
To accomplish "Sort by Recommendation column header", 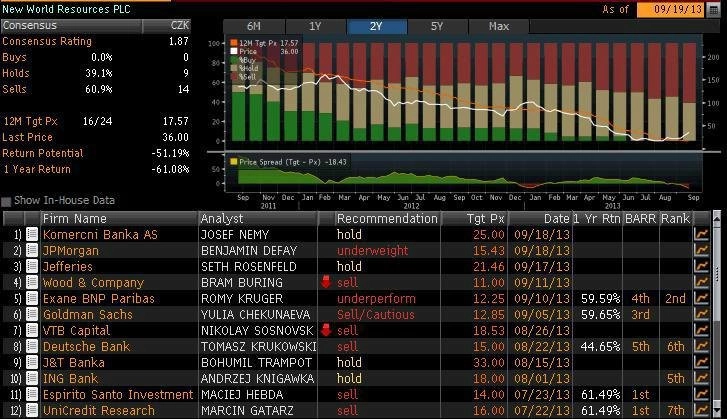I will (387, 218).
